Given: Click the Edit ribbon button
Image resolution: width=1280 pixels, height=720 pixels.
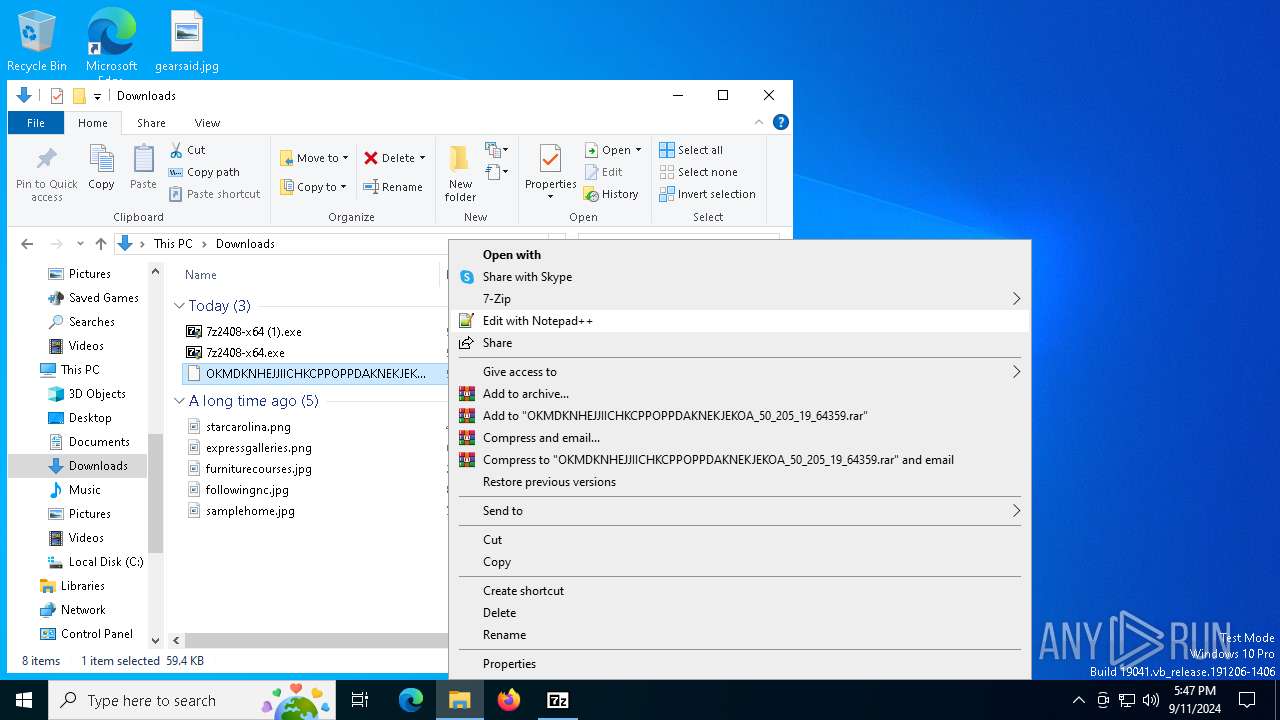Looking at the screenshot, I should click(x=604, y=172).
